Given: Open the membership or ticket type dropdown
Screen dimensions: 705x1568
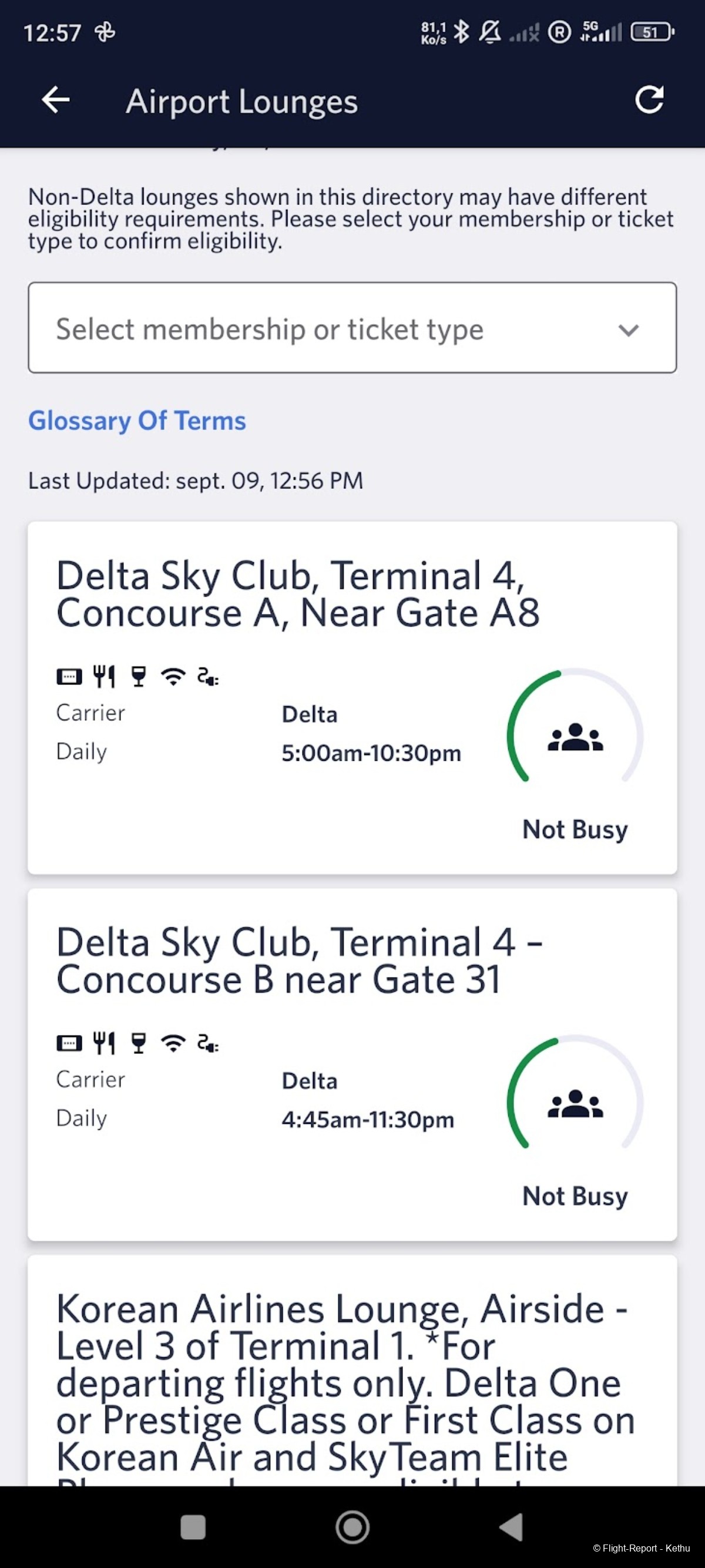Looking at the screenshot, I should [x=352, y=327].
